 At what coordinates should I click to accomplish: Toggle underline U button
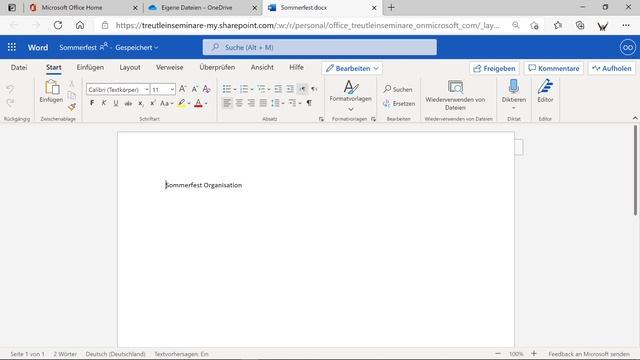pyautogui.click(x=116, y=103)
